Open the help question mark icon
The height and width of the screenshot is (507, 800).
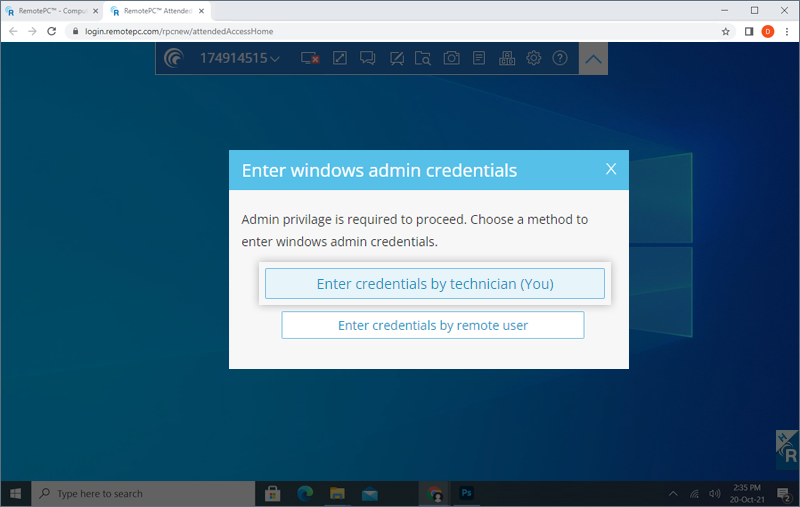(x=560, y=59)
